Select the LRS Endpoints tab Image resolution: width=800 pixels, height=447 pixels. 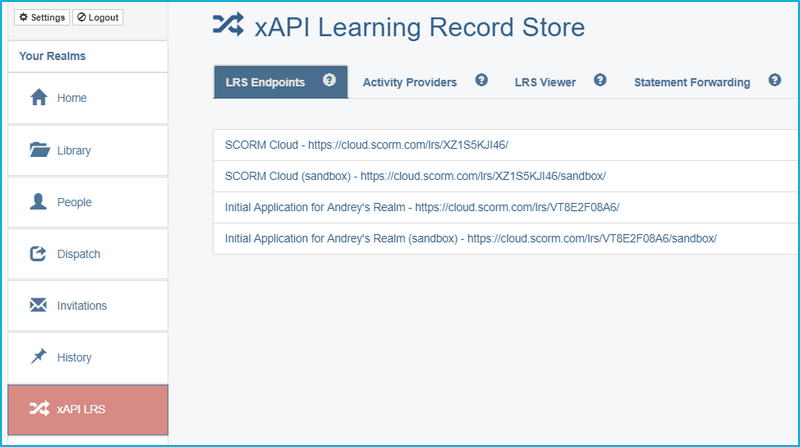[x=281, y=82]
